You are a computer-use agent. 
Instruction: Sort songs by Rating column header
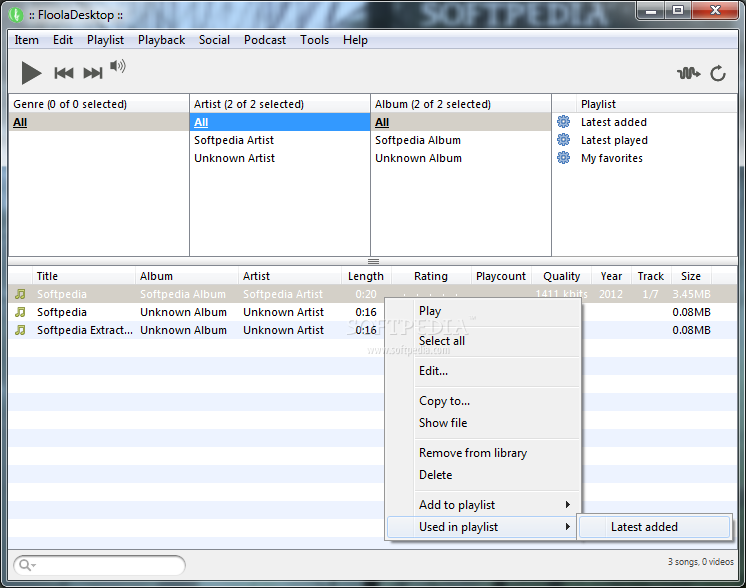pos(431,276)
